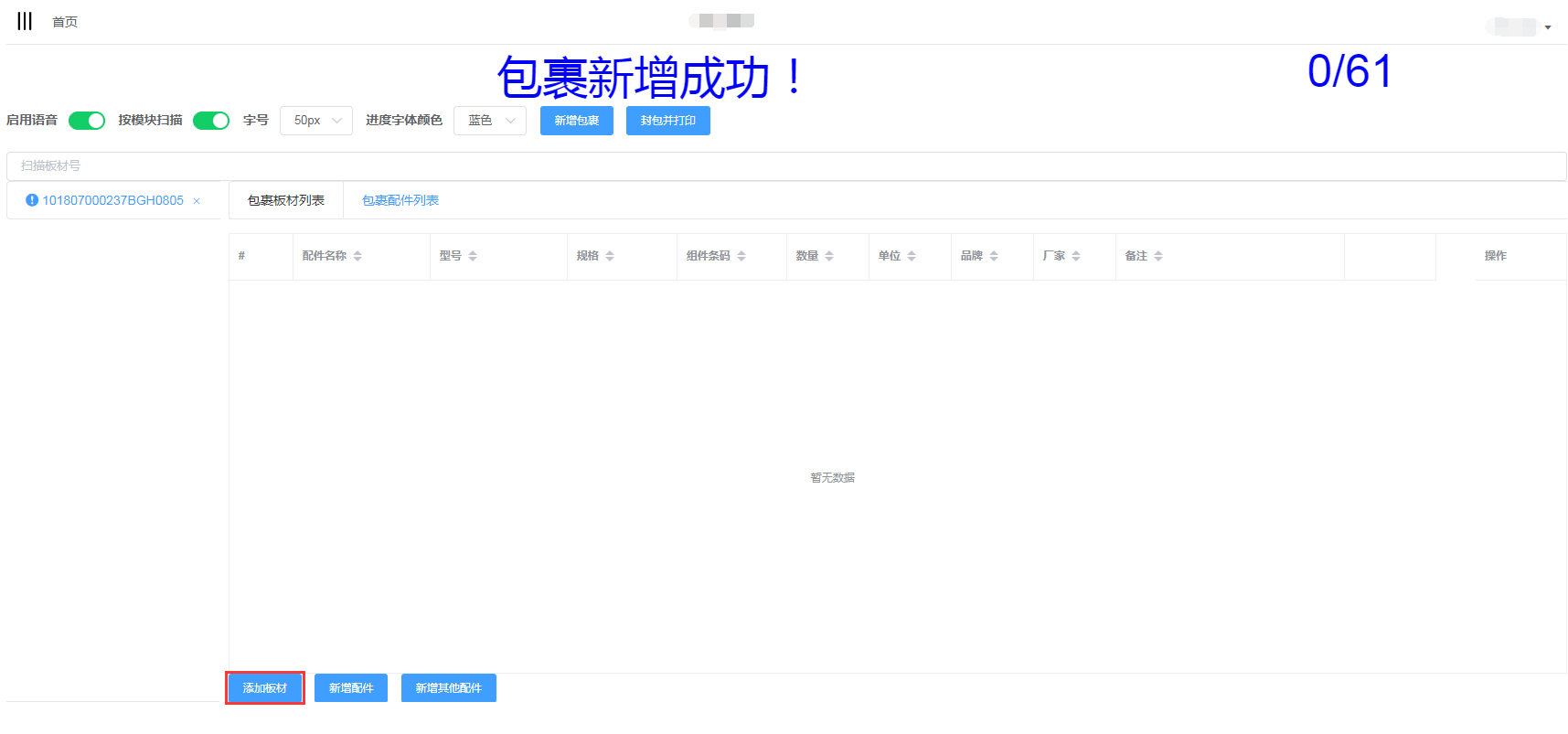Viewport: 1568px width, 734px height.
Task: Click the warning icon on the package tab
Action: click(32, 200)
